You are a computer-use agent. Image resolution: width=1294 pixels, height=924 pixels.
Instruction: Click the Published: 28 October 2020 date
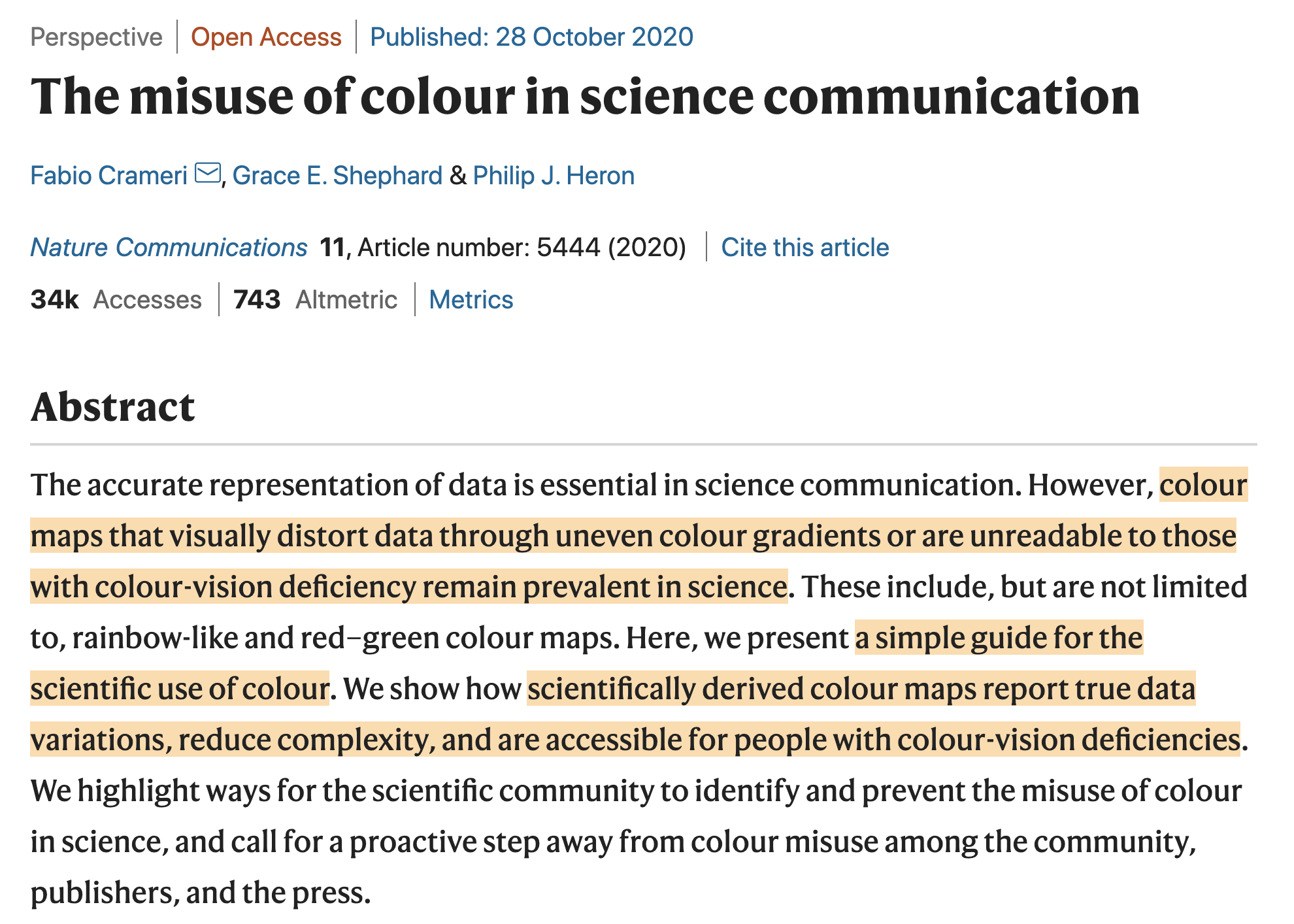click(x=531, y=37)
